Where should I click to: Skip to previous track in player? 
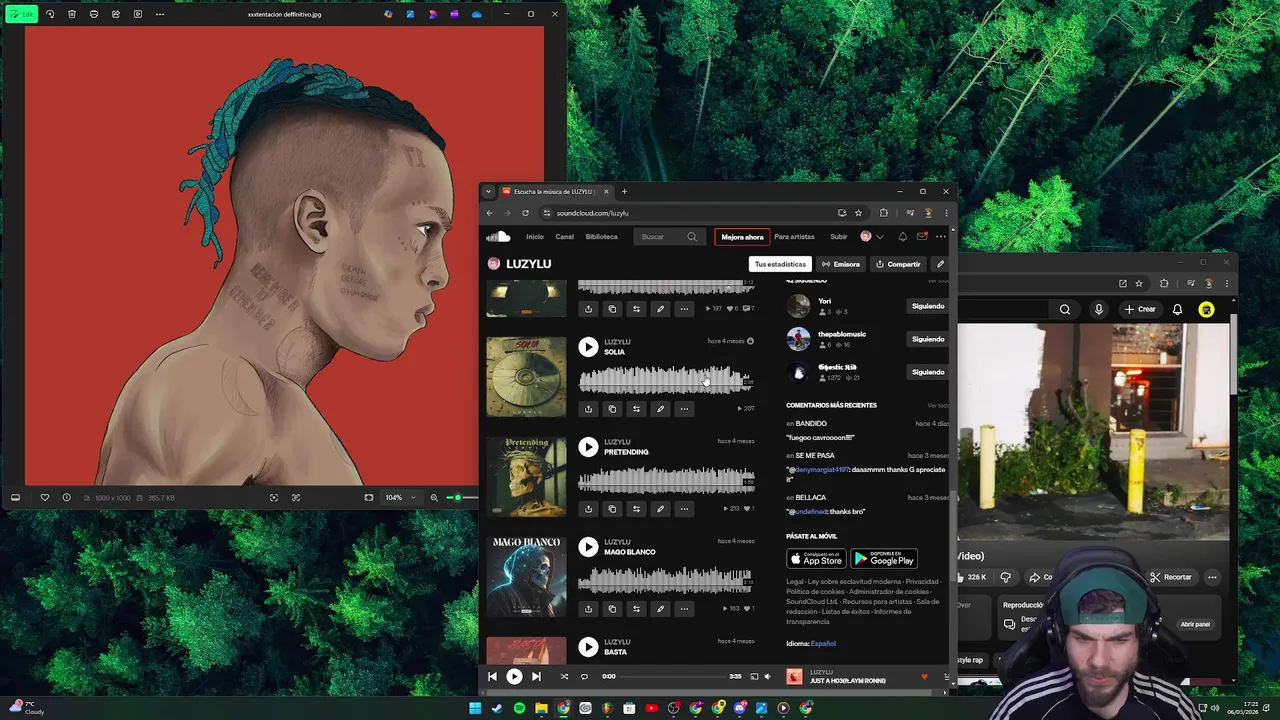[x=492, y=677]
